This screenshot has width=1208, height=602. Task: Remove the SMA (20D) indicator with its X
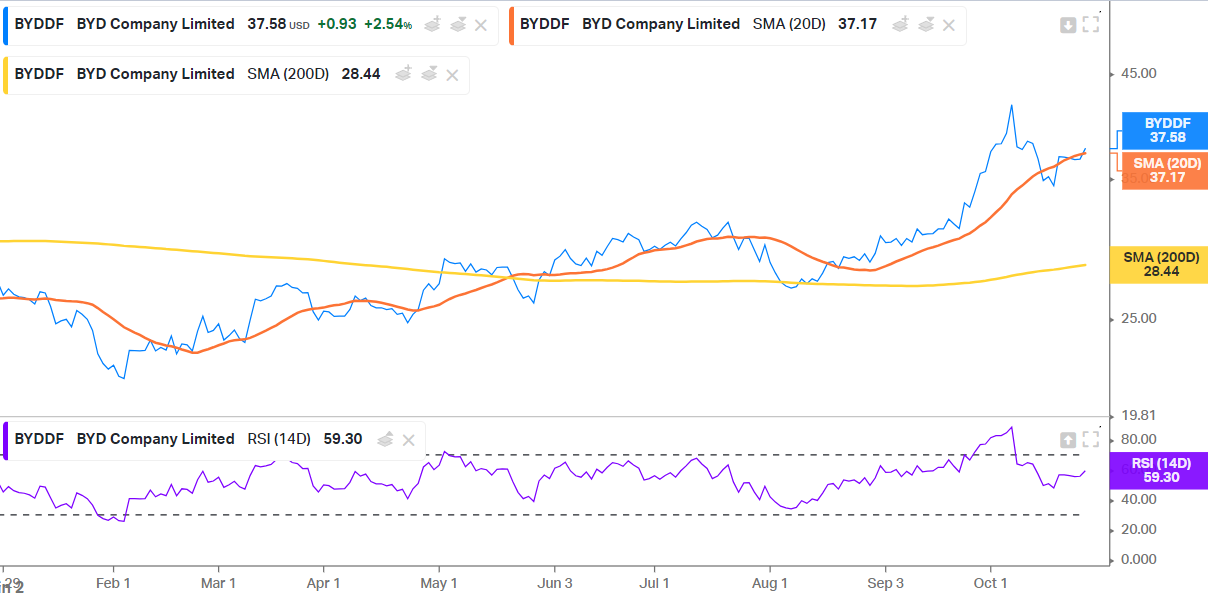[x=949, y=24]
